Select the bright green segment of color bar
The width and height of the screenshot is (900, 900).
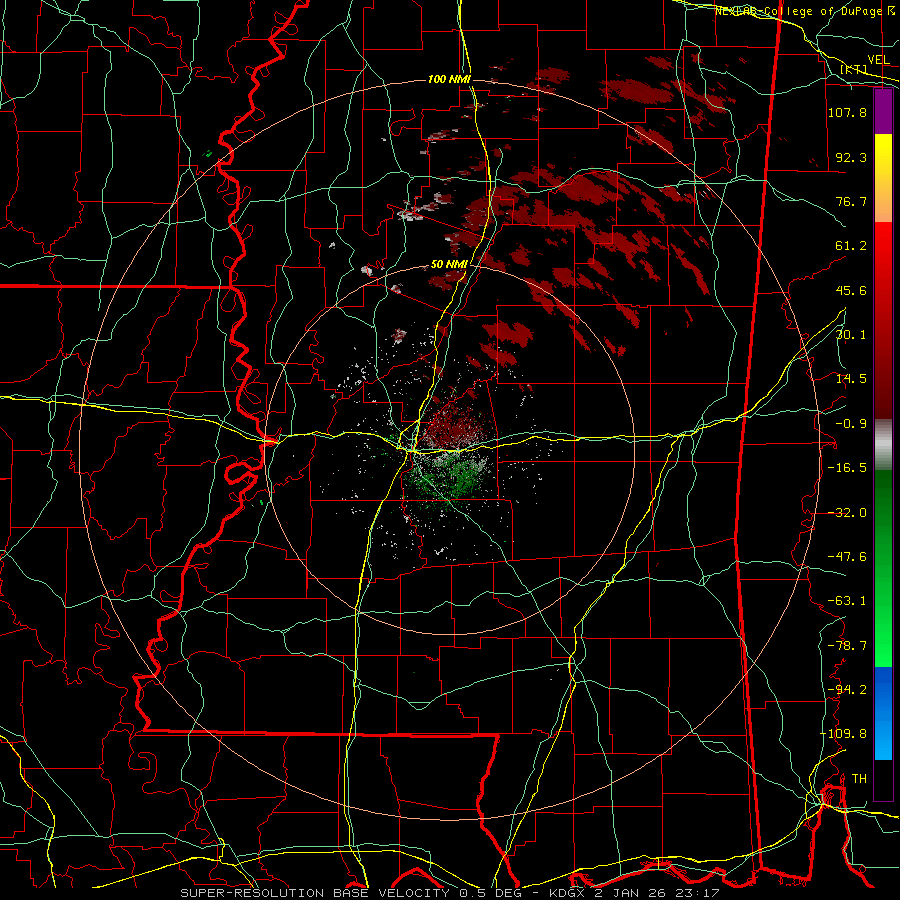pyautogui.click(x=883, y=631)
